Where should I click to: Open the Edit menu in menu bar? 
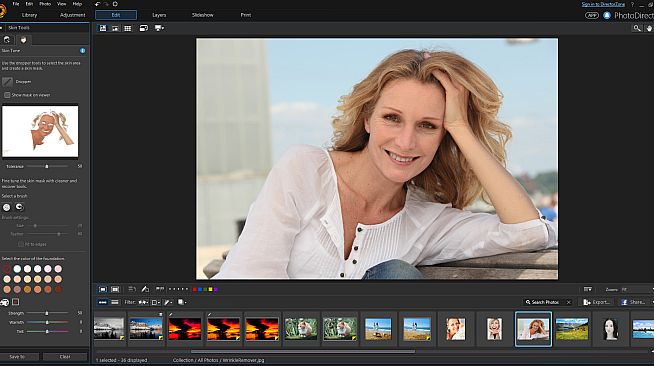tap(29, 4)
